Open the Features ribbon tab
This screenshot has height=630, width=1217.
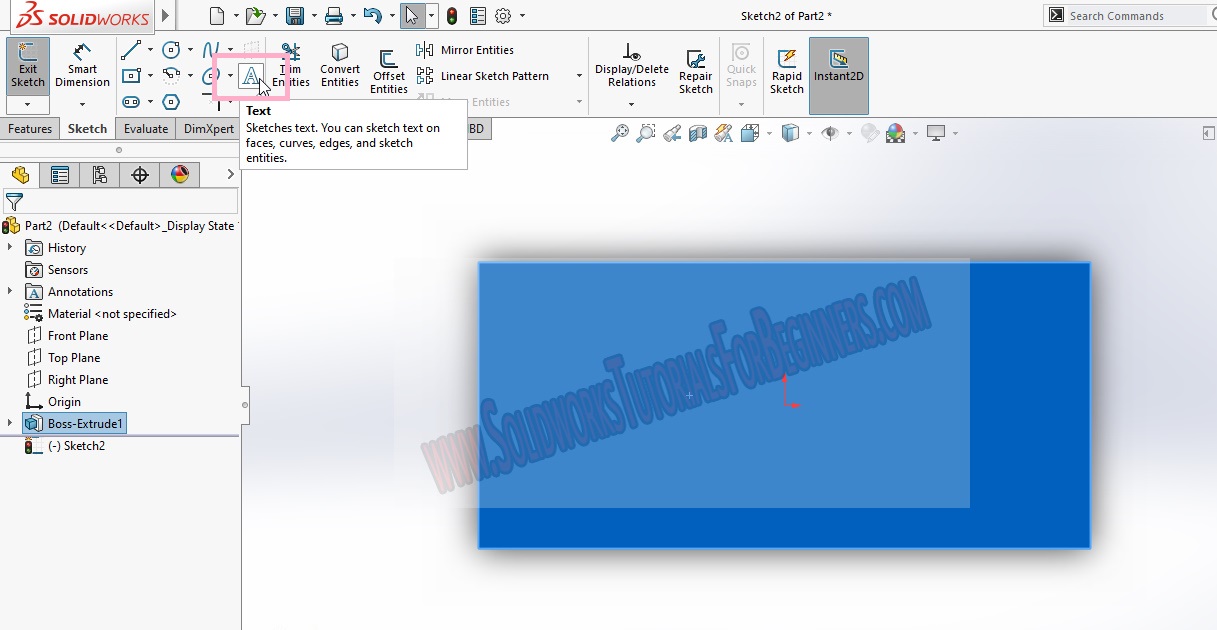[x=30, y=128]
